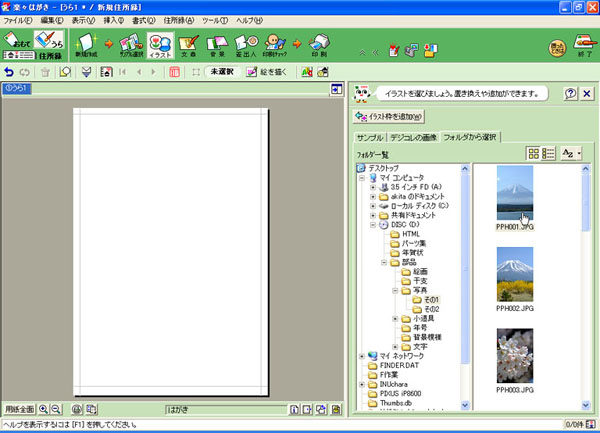Toggle thumbnail grid view in folder panel
The image size is (600, 433).
pyautogui.click(x=533, y=153)
